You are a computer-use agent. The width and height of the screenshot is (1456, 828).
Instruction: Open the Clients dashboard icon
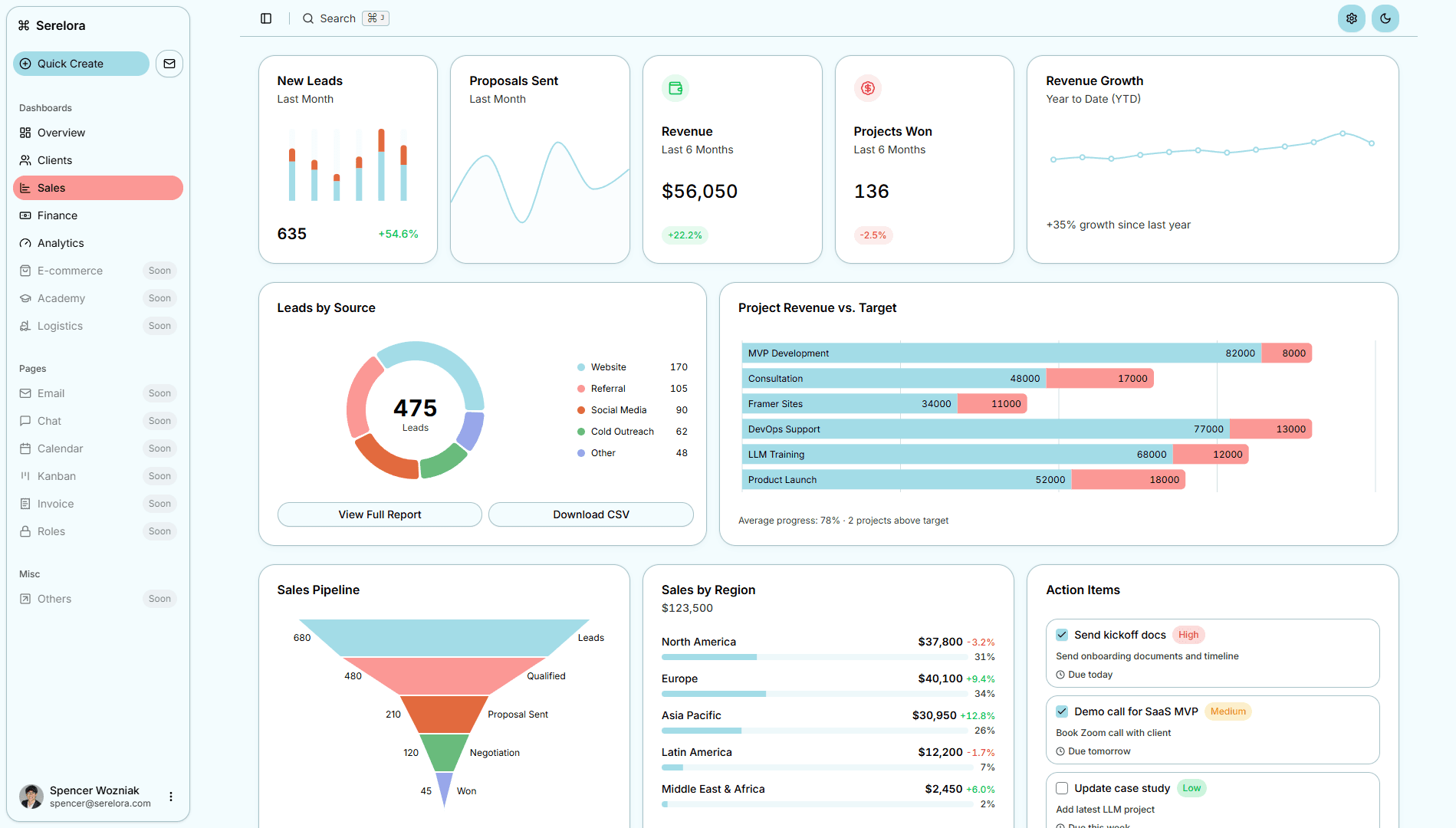[x=26, y=160]
